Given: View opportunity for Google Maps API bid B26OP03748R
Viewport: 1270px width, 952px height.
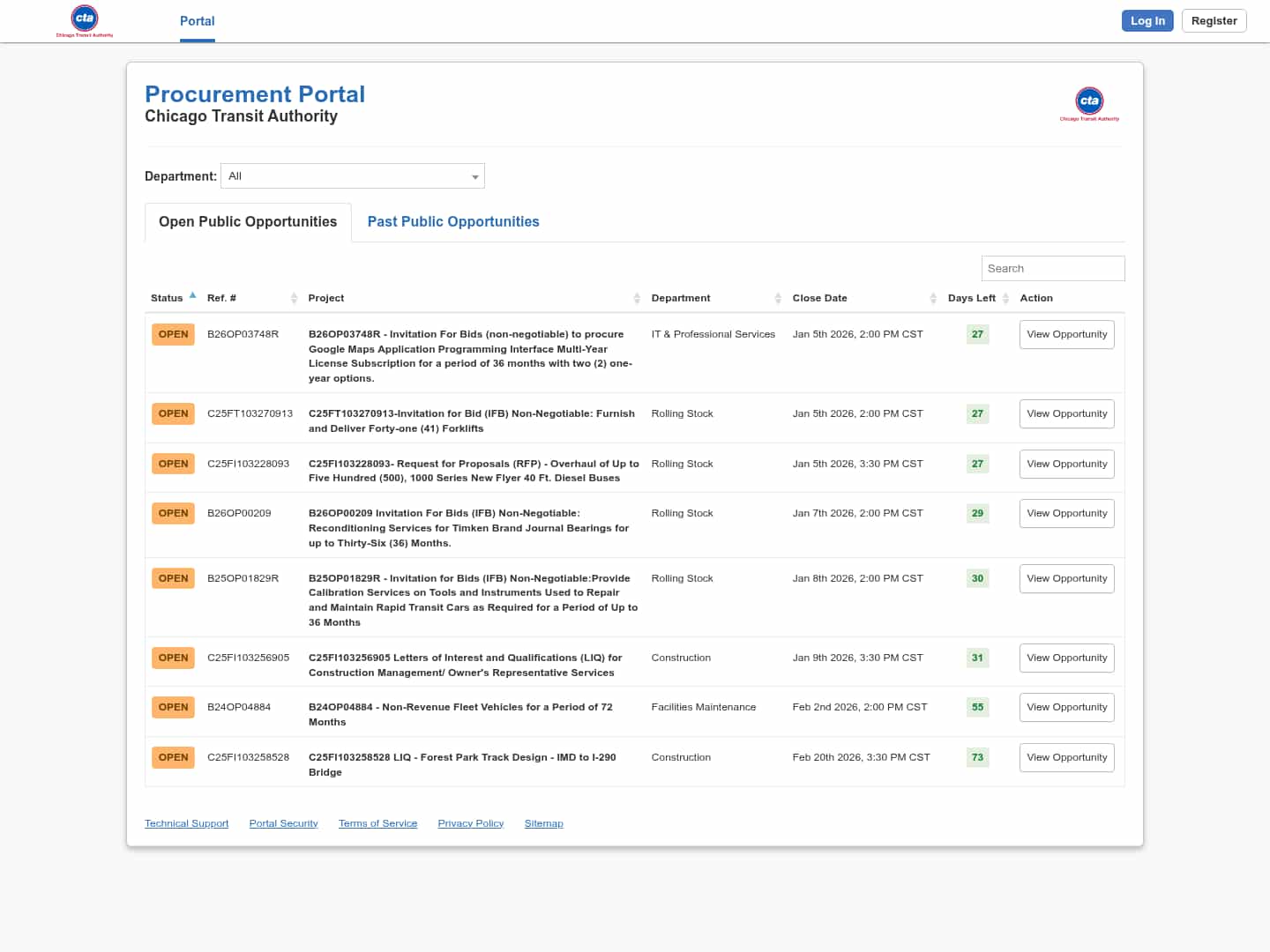Looking at the screenshot, I should click(1066, 335).
